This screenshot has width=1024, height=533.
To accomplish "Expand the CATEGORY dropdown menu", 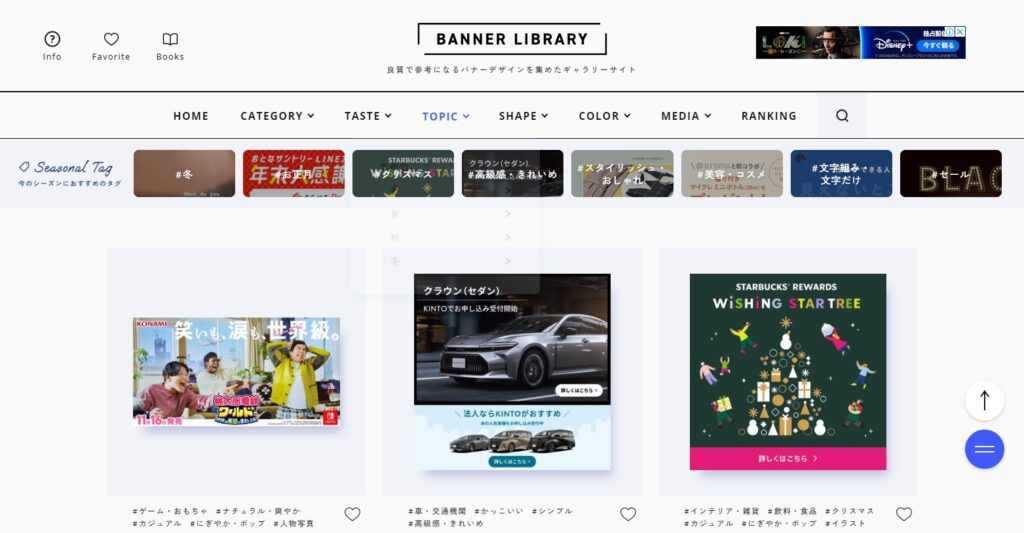I will (x=277, y=116).
